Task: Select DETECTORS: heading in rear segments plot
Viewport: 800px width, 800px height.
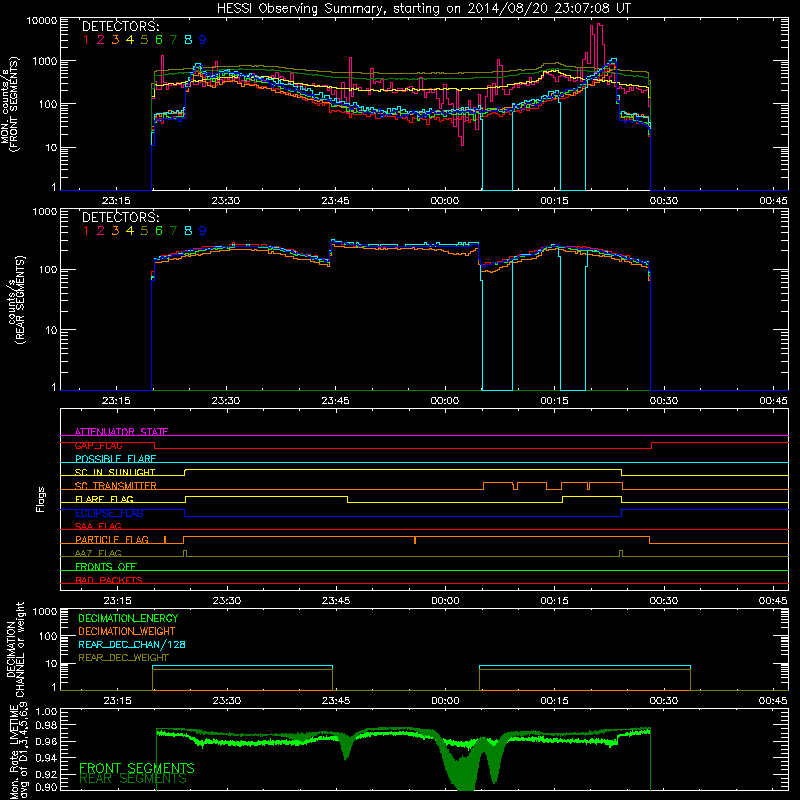Action: click(x=121, y=217)
